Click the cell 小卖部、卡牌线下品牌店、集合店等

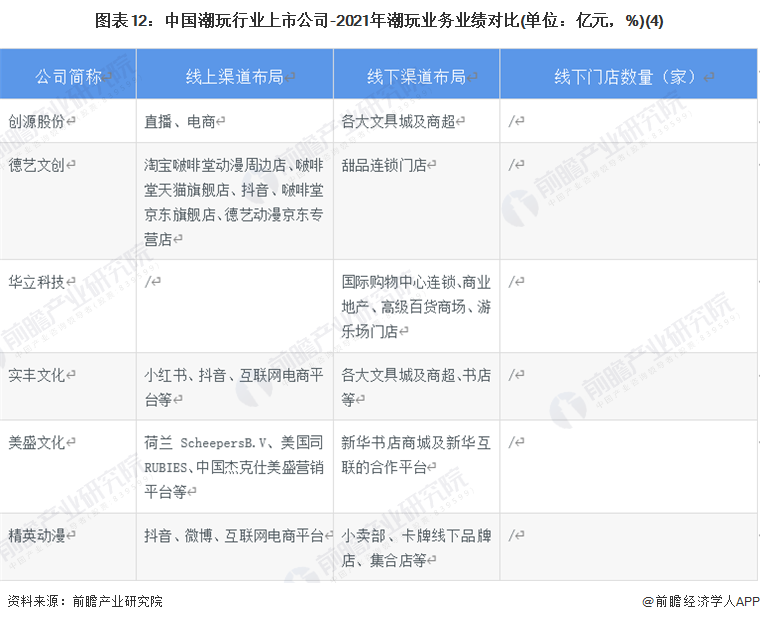(416, 548)
